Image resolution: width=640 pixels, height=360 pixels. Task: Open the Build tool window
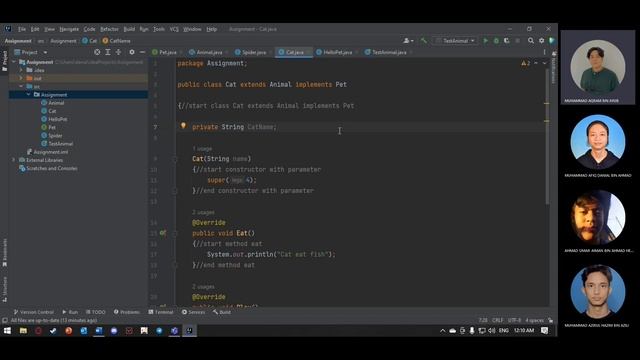click(x=222, y=312)
